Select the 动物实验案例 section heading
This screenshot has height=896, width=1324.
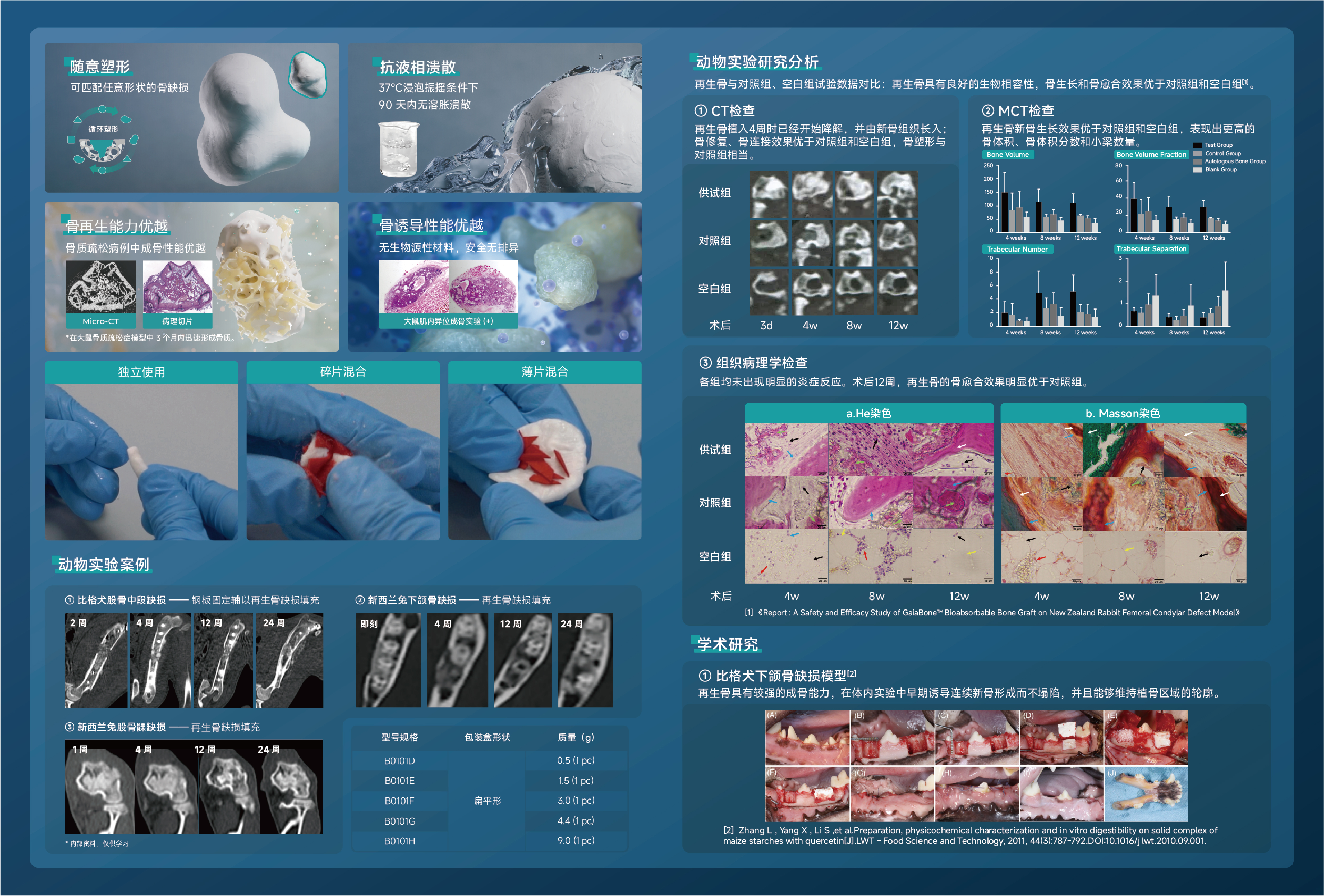point(103,565)
